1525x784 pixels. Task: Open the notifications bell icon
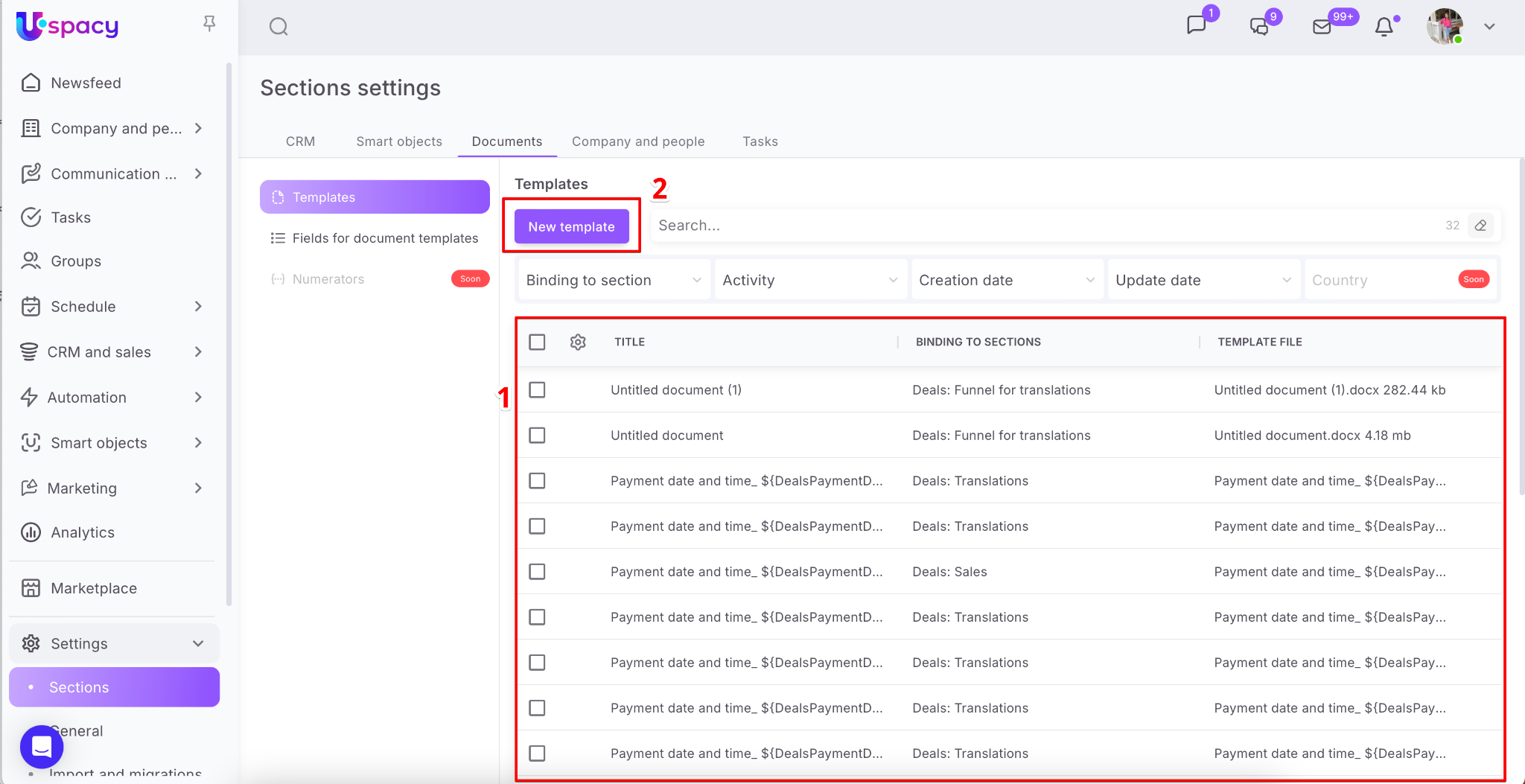tap(1384, 28)
